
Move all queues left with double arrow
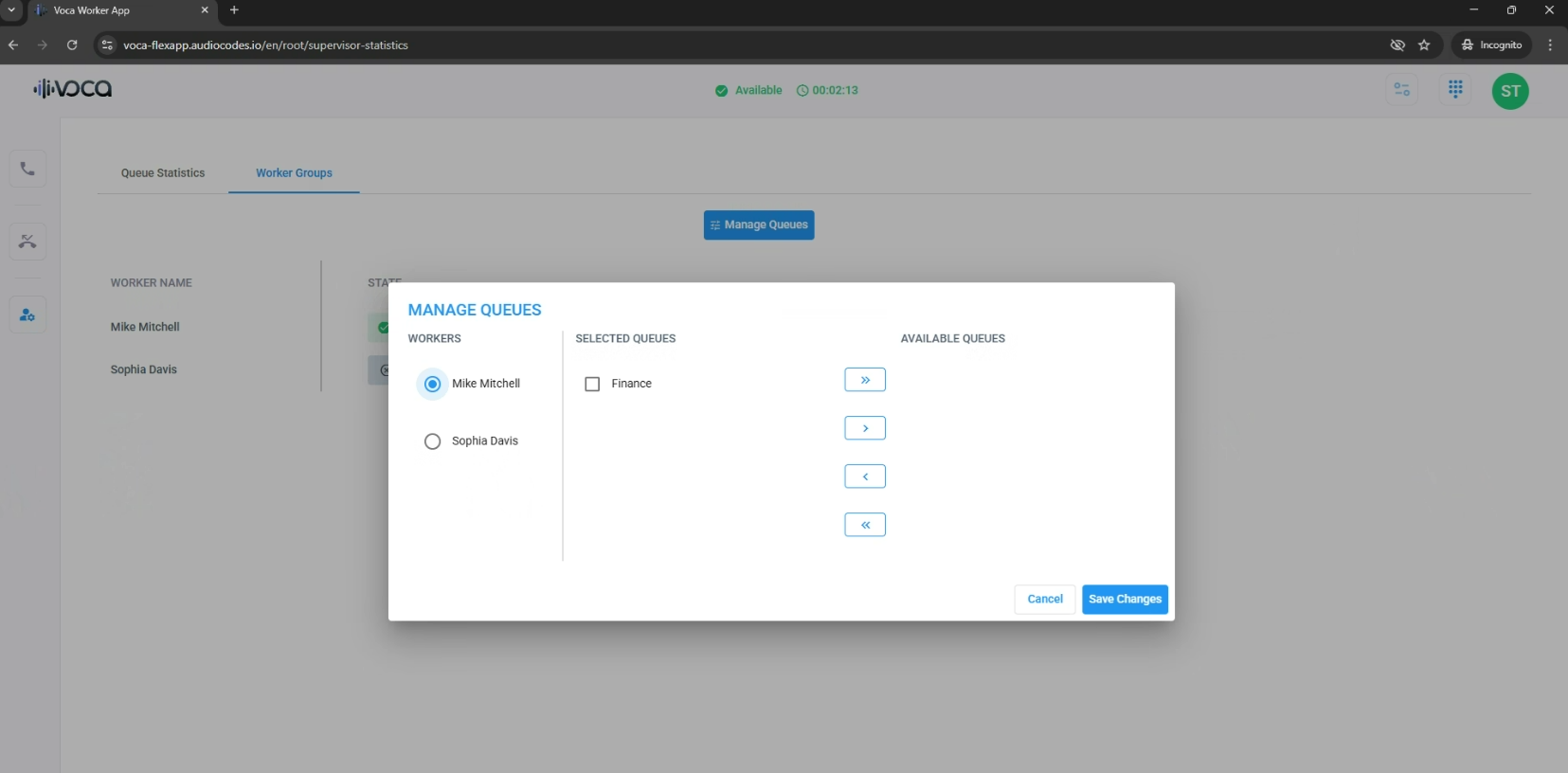click(x=865, y=525)
